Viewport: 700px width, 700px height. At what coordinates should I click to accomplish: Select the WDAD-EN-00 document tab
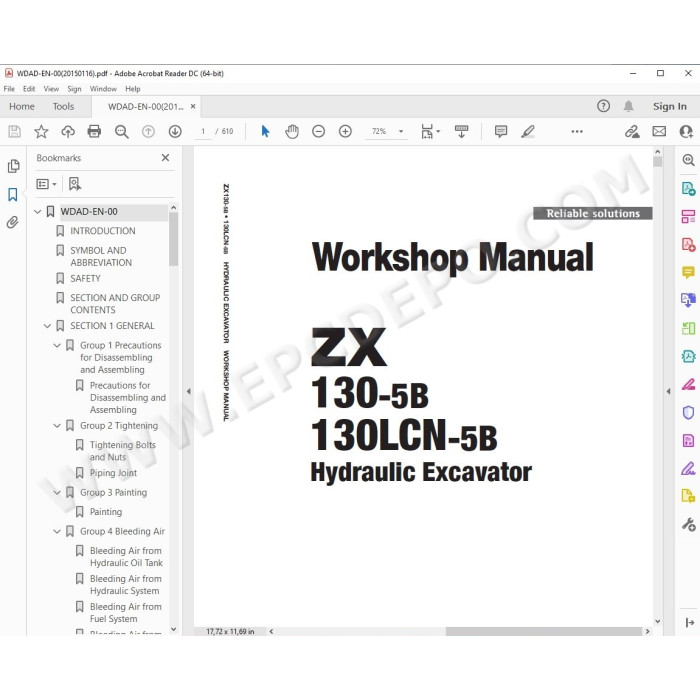146,107
